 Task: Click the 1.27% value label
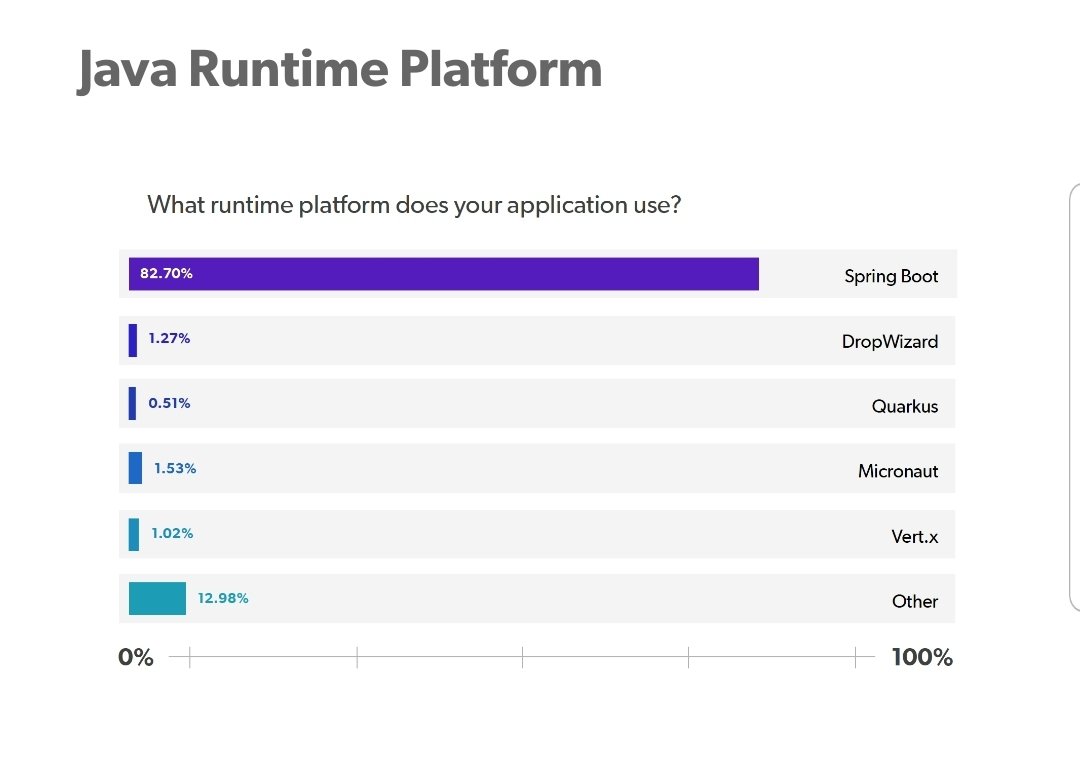169,338
